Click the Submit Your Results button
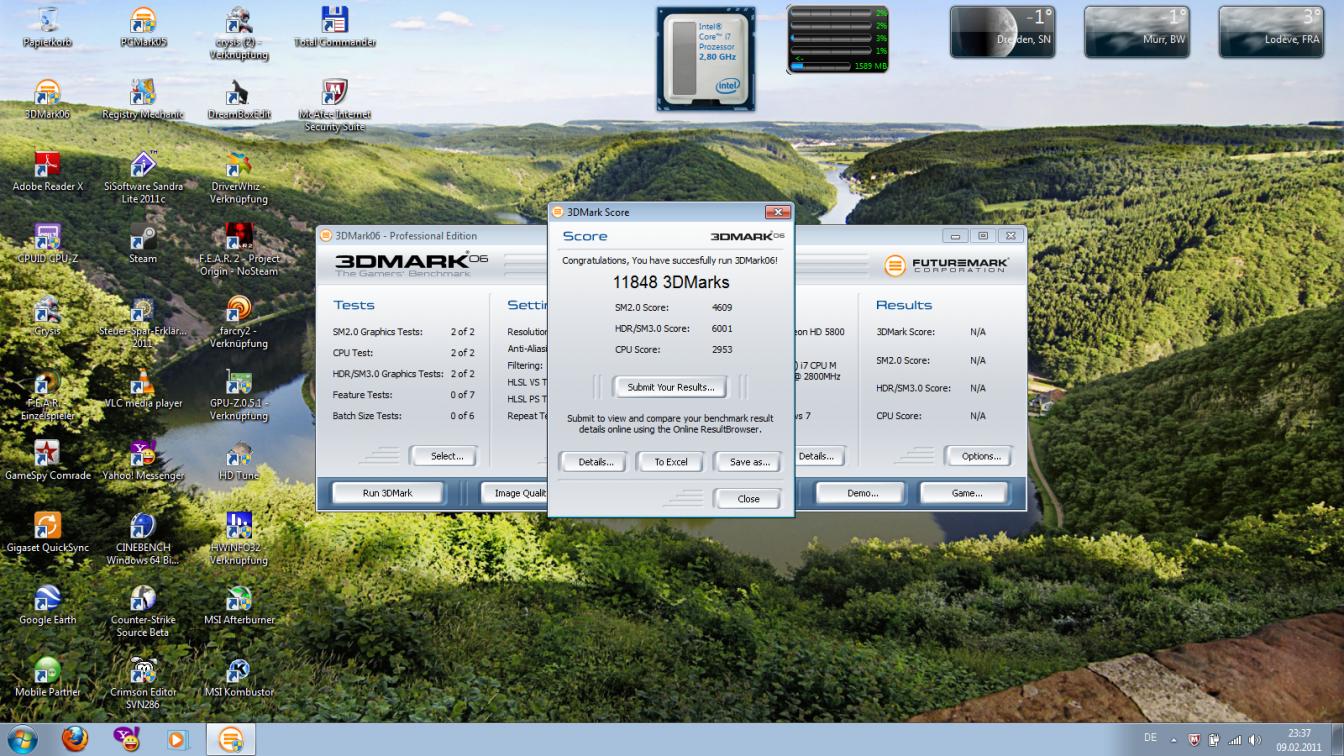1344x756 pixels. [x=670, y=387]
